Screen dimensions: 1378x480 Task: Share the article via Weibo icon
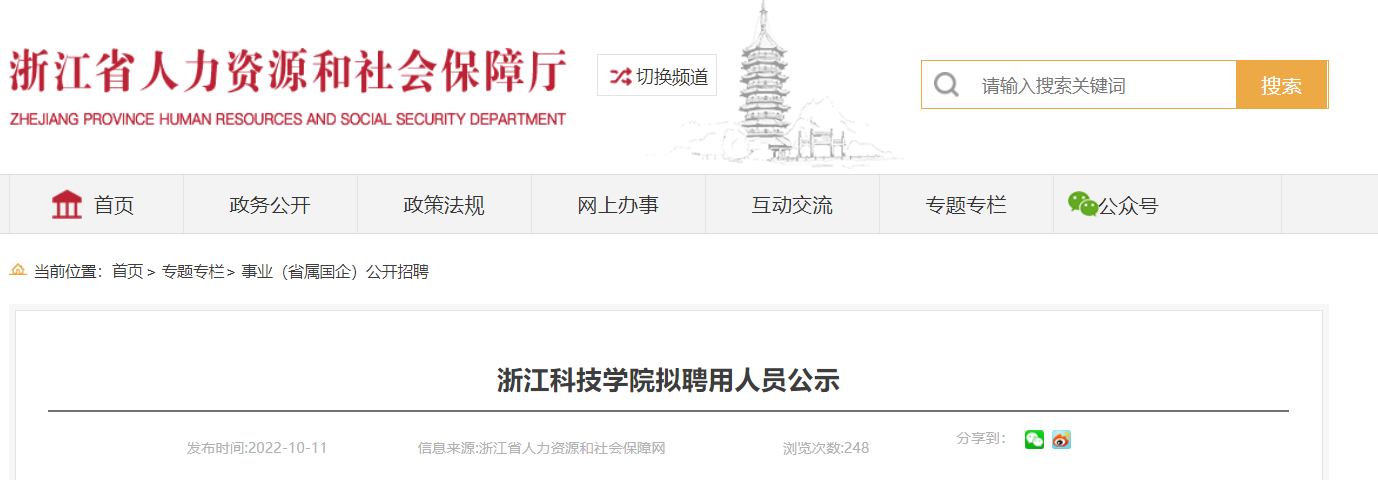1061,440
